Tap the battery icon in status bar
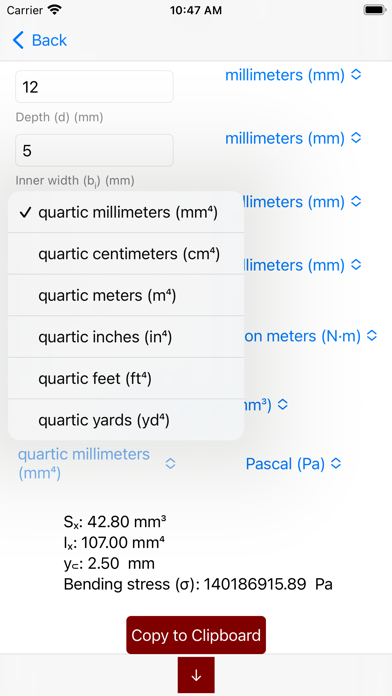Screen dimensions: 392x696 click(374, 10)
